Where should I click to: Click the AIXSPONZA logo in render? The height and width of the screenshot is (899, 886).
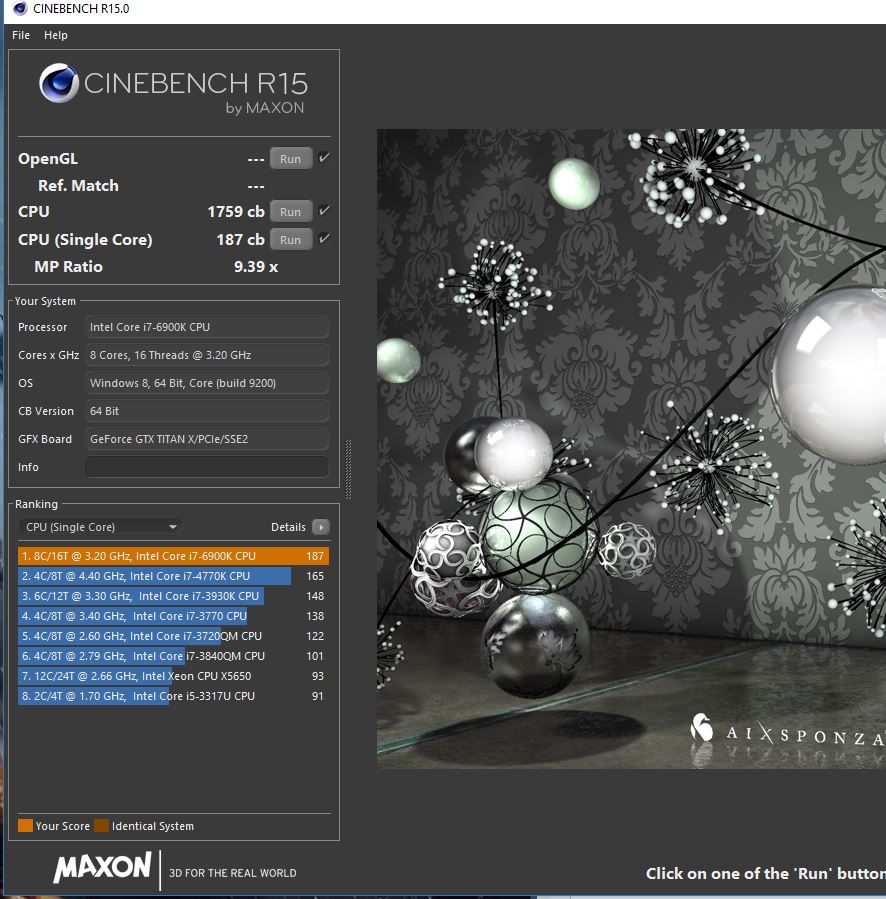click(788, 730)
